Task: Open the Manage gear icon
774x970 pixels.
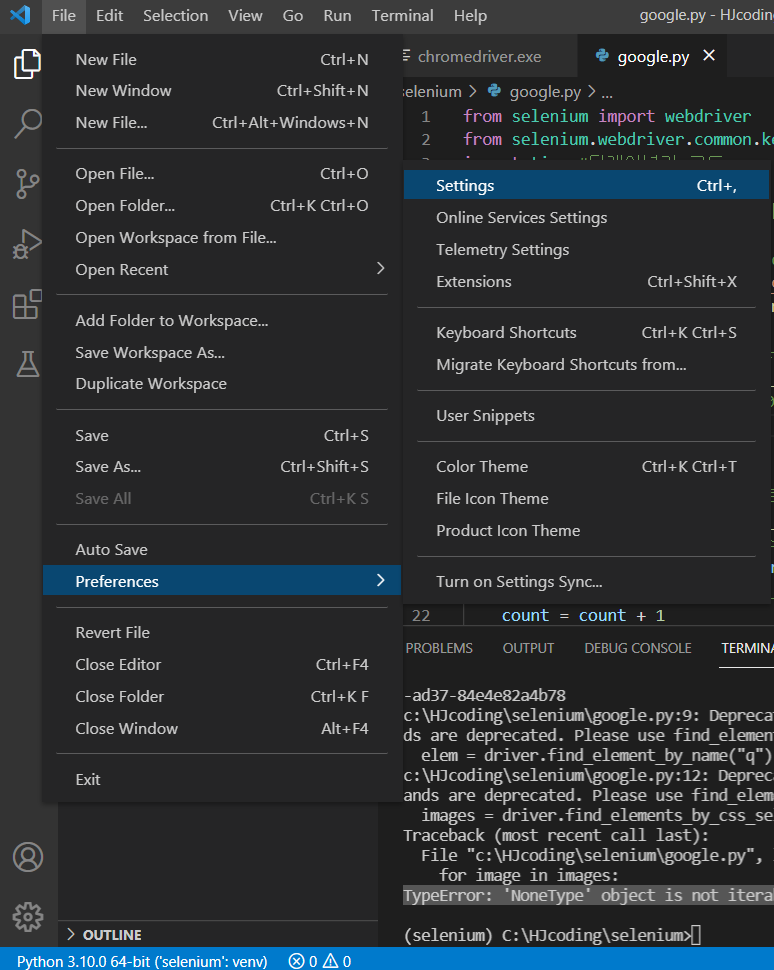Action: (x=28, y=917)
